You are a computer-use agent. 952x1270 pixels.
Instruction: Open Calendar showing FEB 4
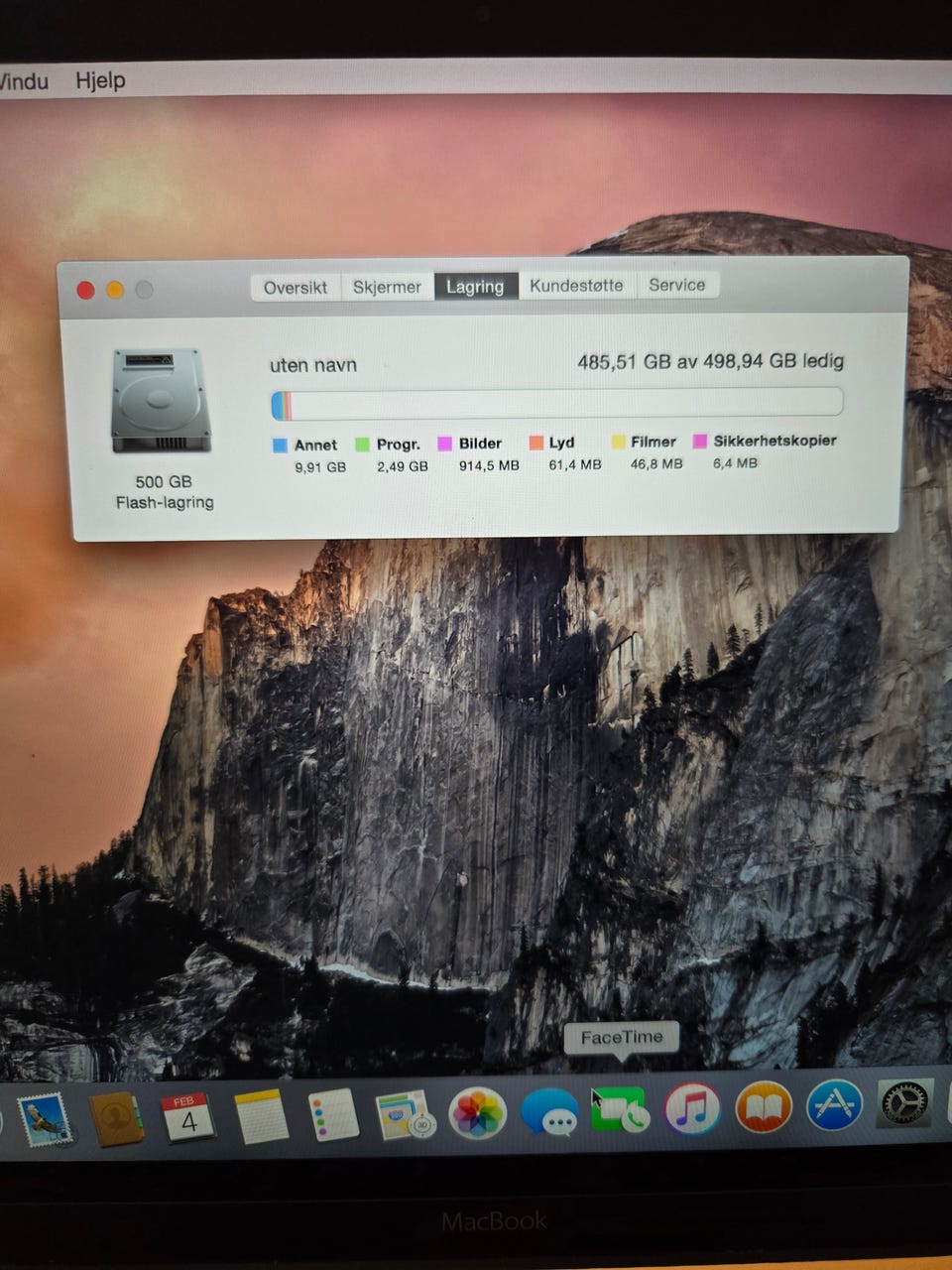pyautogui.click(x=188, y=1116)
